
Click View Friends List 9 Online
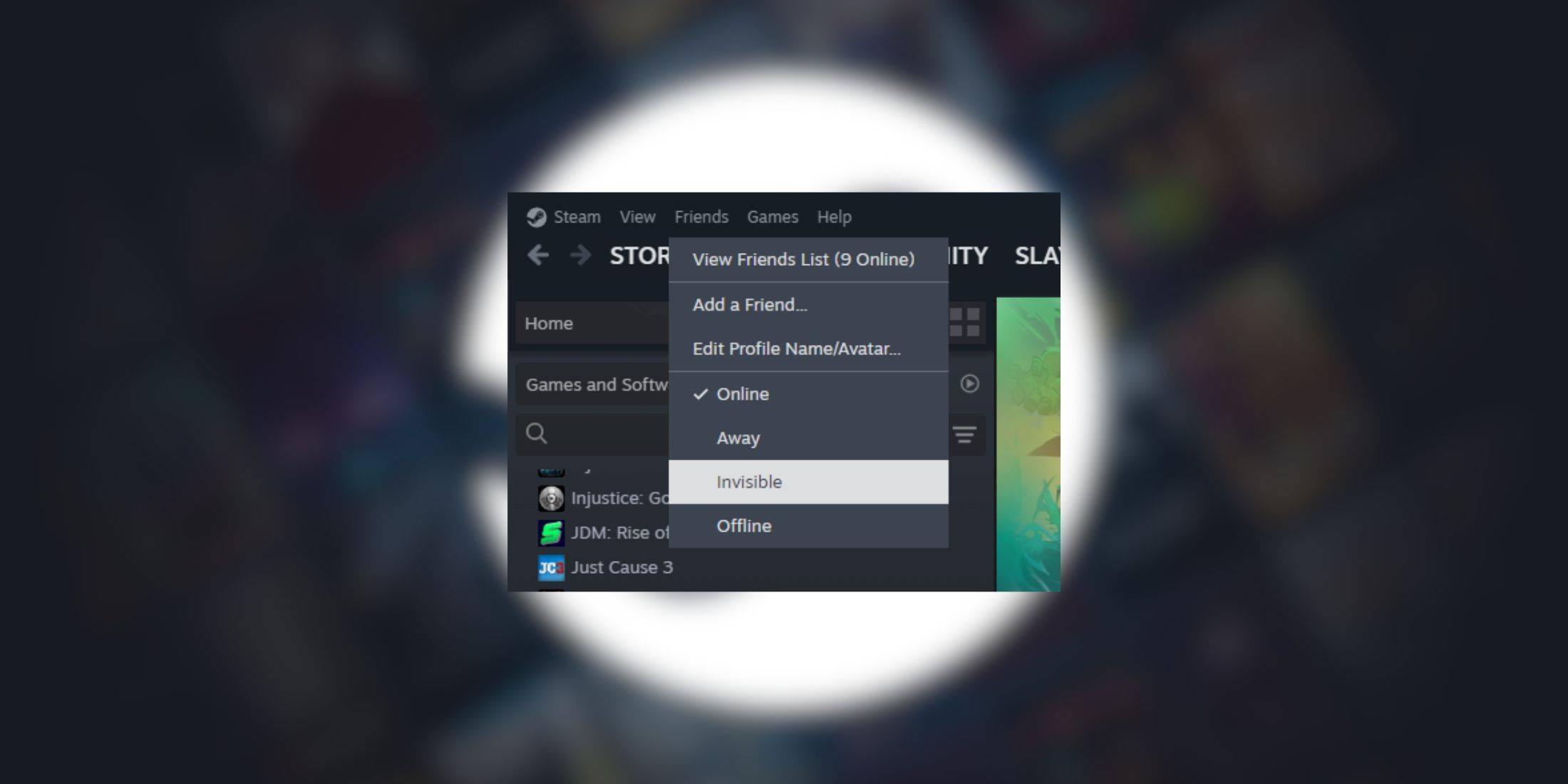(x=805, y=260)
